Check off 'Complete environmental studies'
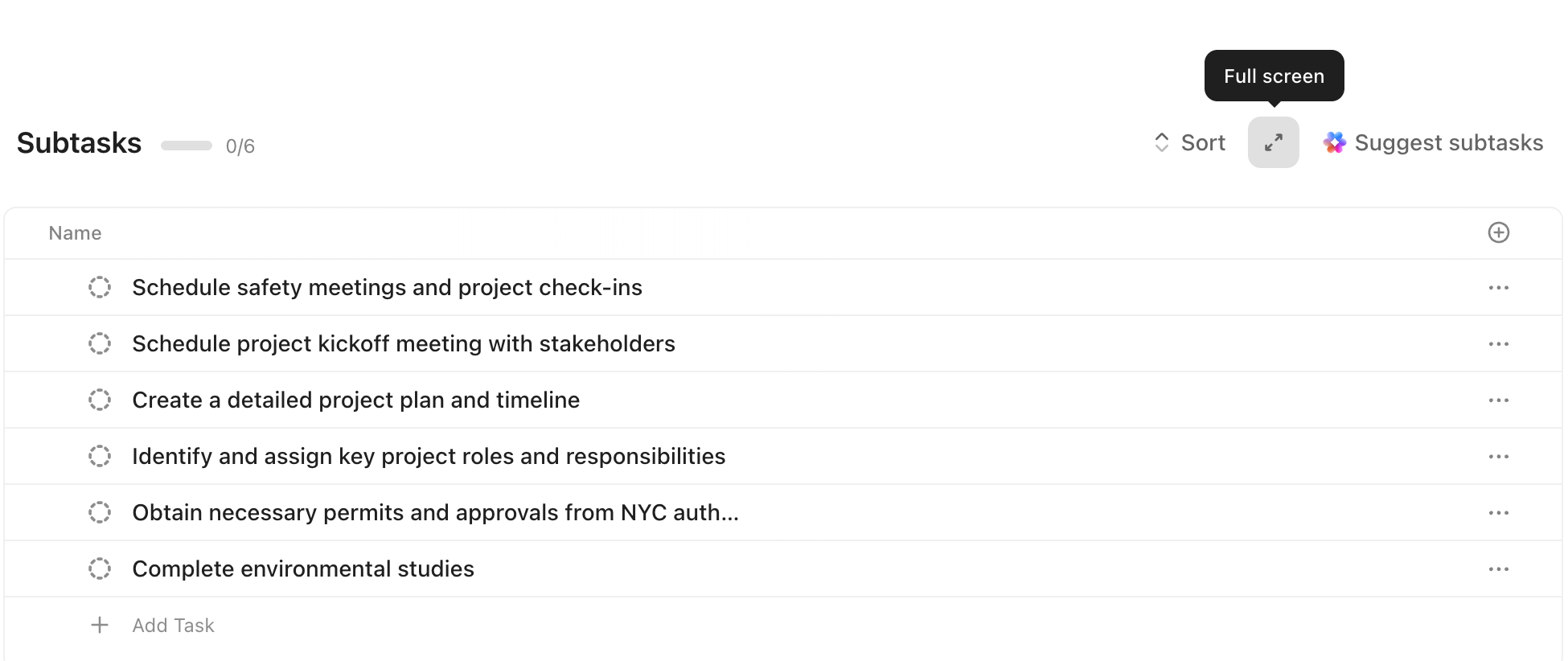The image size is (1568, 661). click(100, 569)
